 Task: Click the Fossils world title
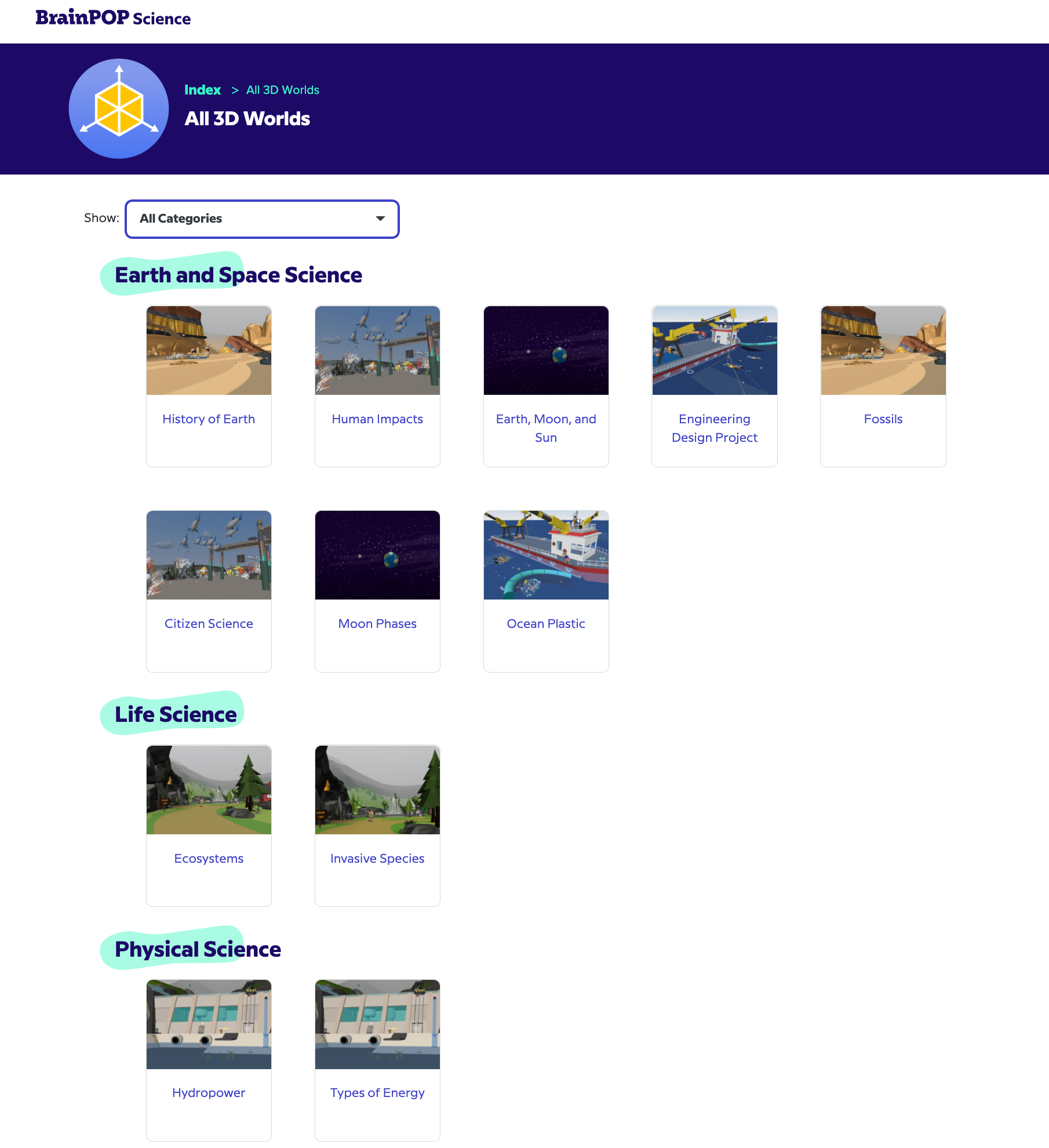point(883,419)
